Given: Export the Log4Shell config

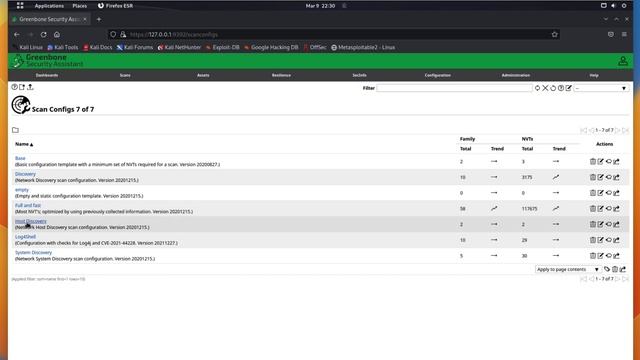Looking at the screenshot, I should pos(616,240).
